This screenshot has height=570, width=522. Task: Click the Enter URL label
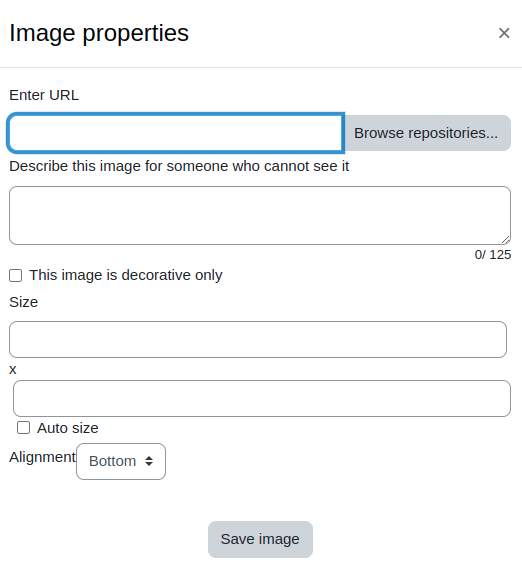[x=44, y=95]
